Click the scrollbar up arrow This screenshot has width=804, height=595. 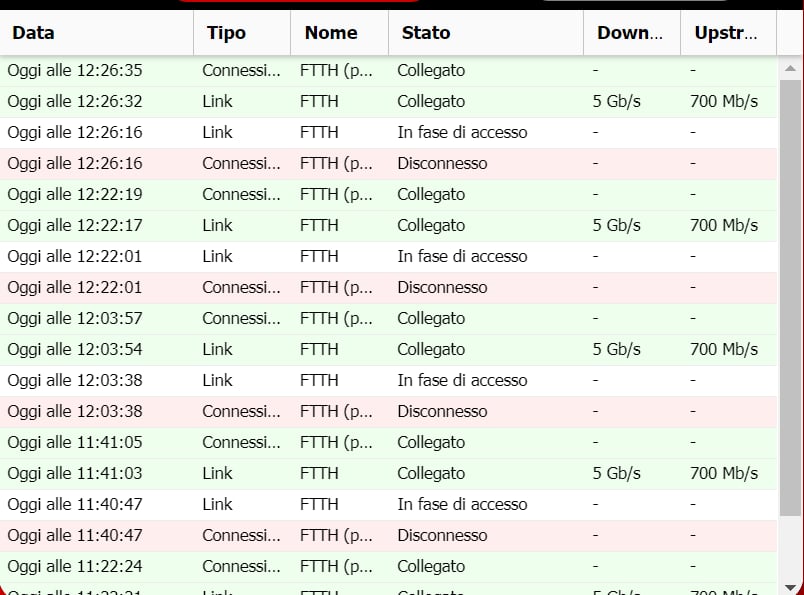click(x=790, y=69)
